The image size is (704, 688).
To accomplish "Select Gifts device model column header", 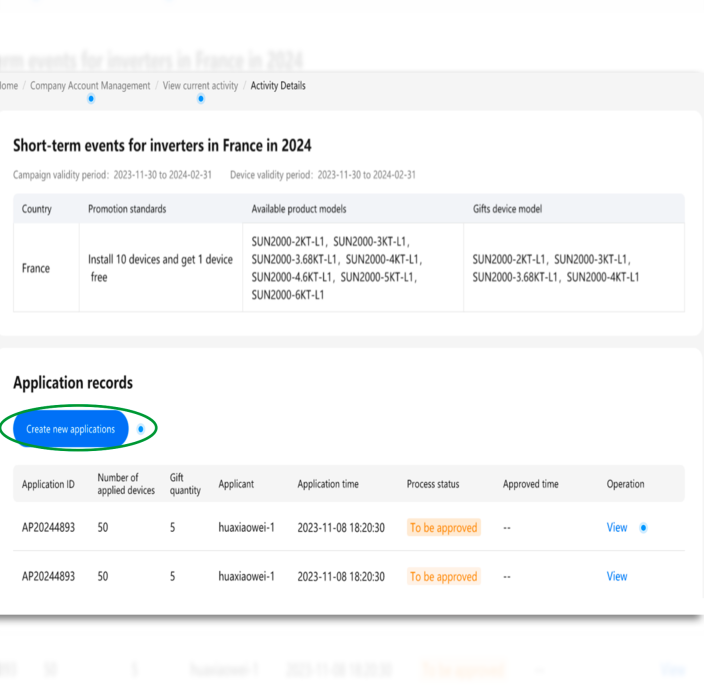I will [x=507, y=209].
